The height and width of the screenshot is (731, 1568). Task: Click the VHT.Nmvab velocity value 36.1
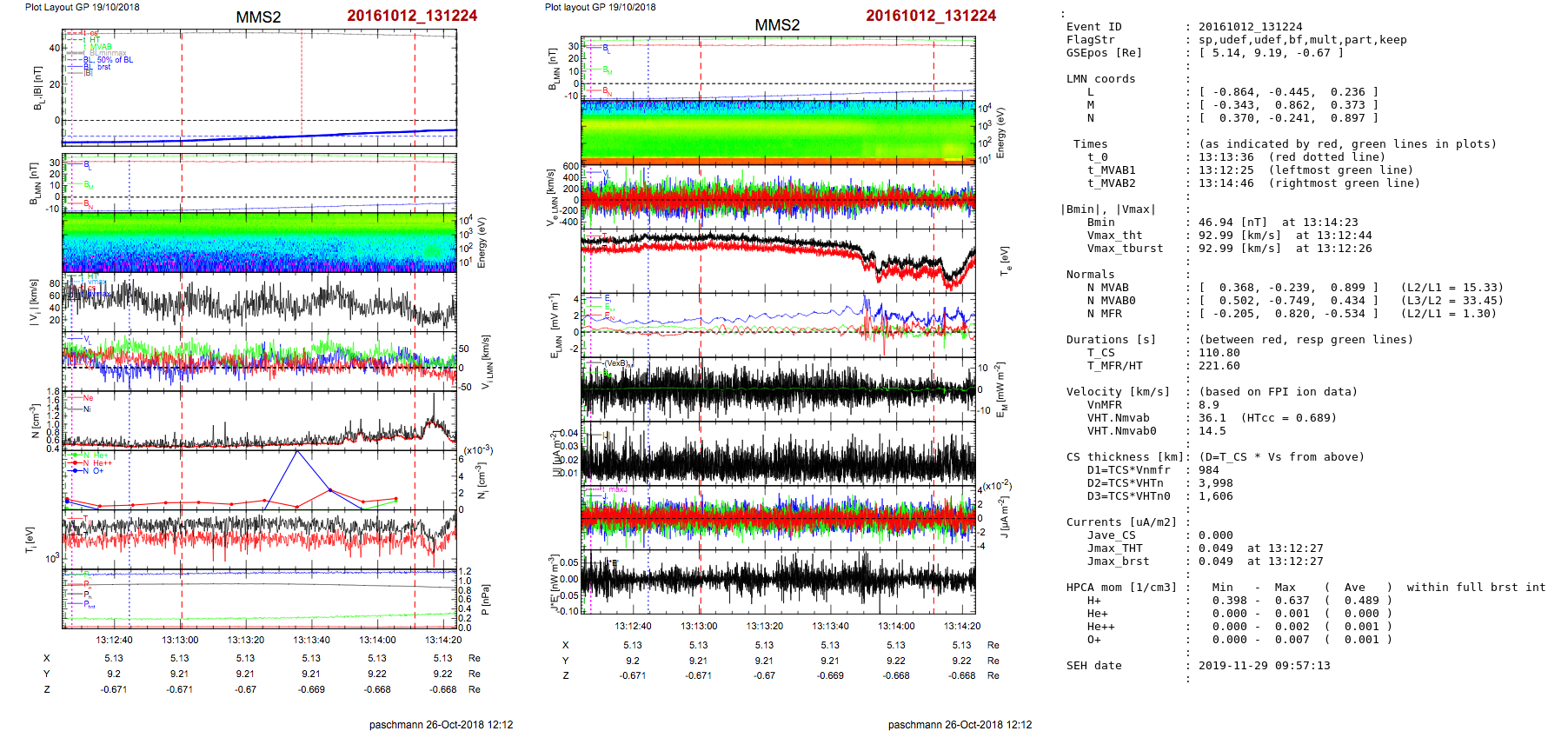click(1212, 418)
